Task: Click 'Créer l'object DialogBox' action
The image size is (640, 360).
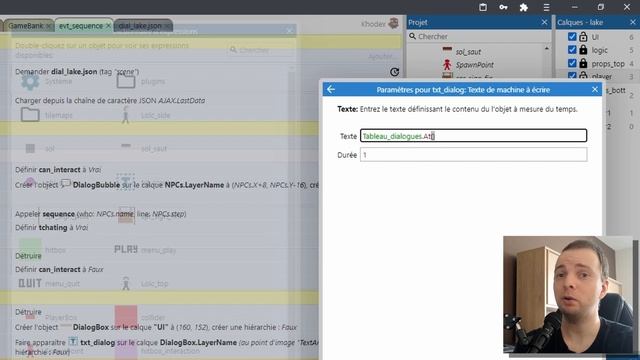Action: [156, 327]
